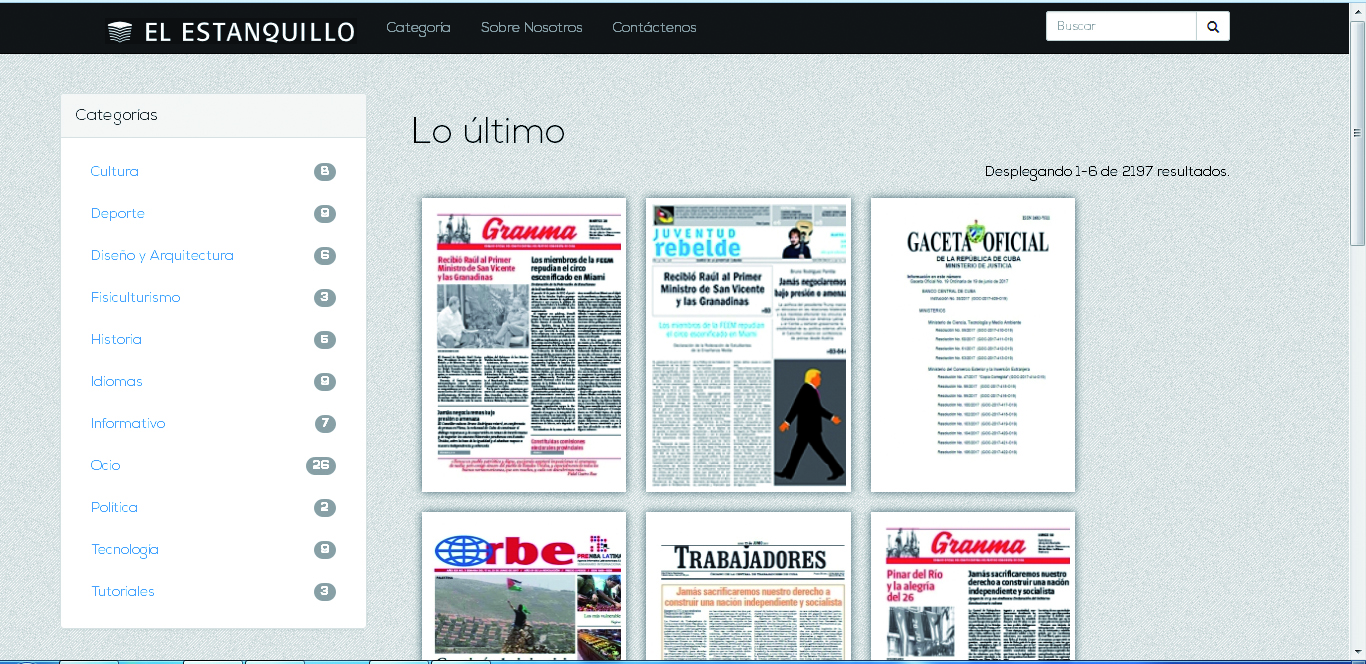This screenshot has height=664, width=1366.
Task: Click the Categorias panel header
Action: [x=213, y=116]
